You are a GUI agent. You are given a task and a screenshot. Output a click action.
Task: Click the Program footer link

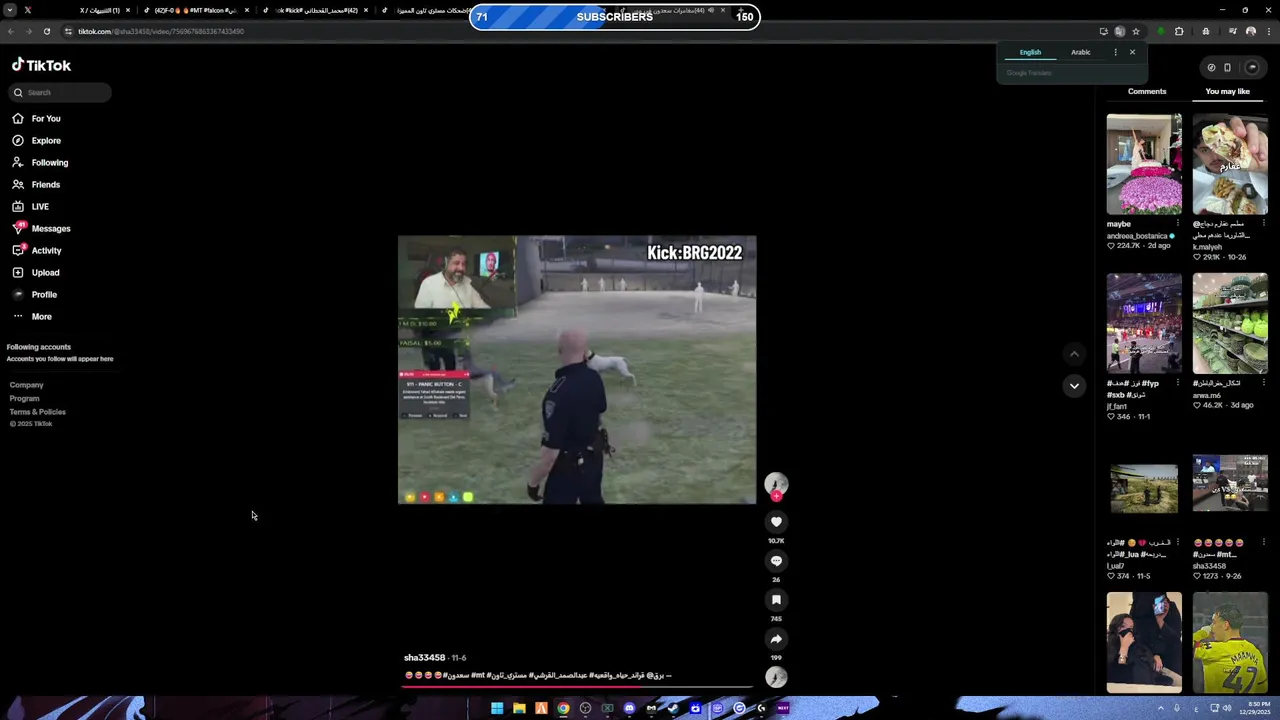pyautogui.click(x=24, y=398)
